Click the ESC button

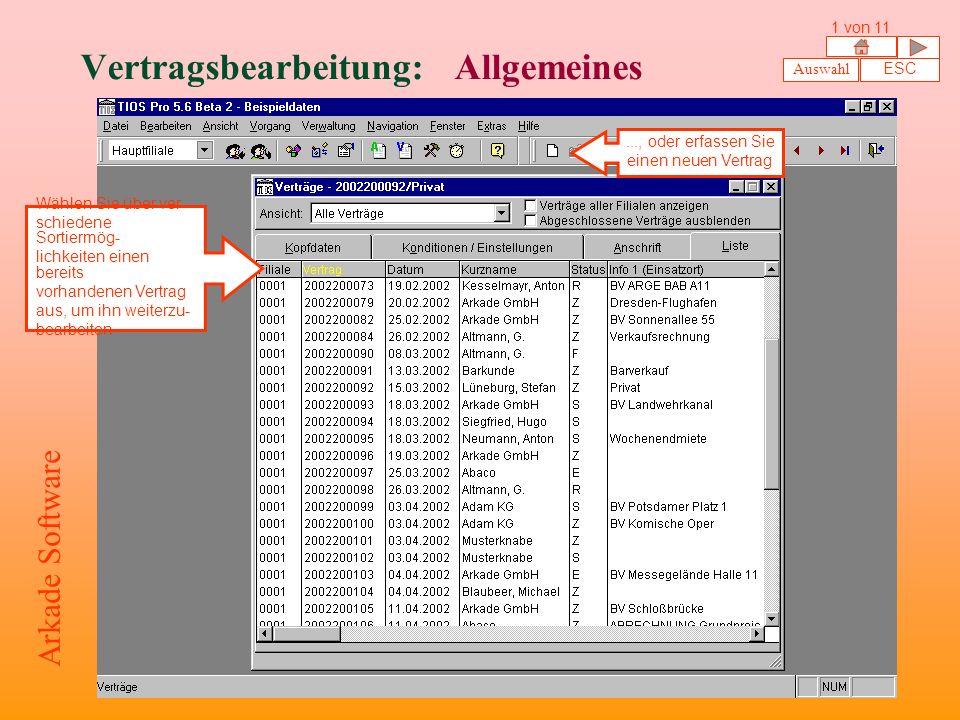899,69
